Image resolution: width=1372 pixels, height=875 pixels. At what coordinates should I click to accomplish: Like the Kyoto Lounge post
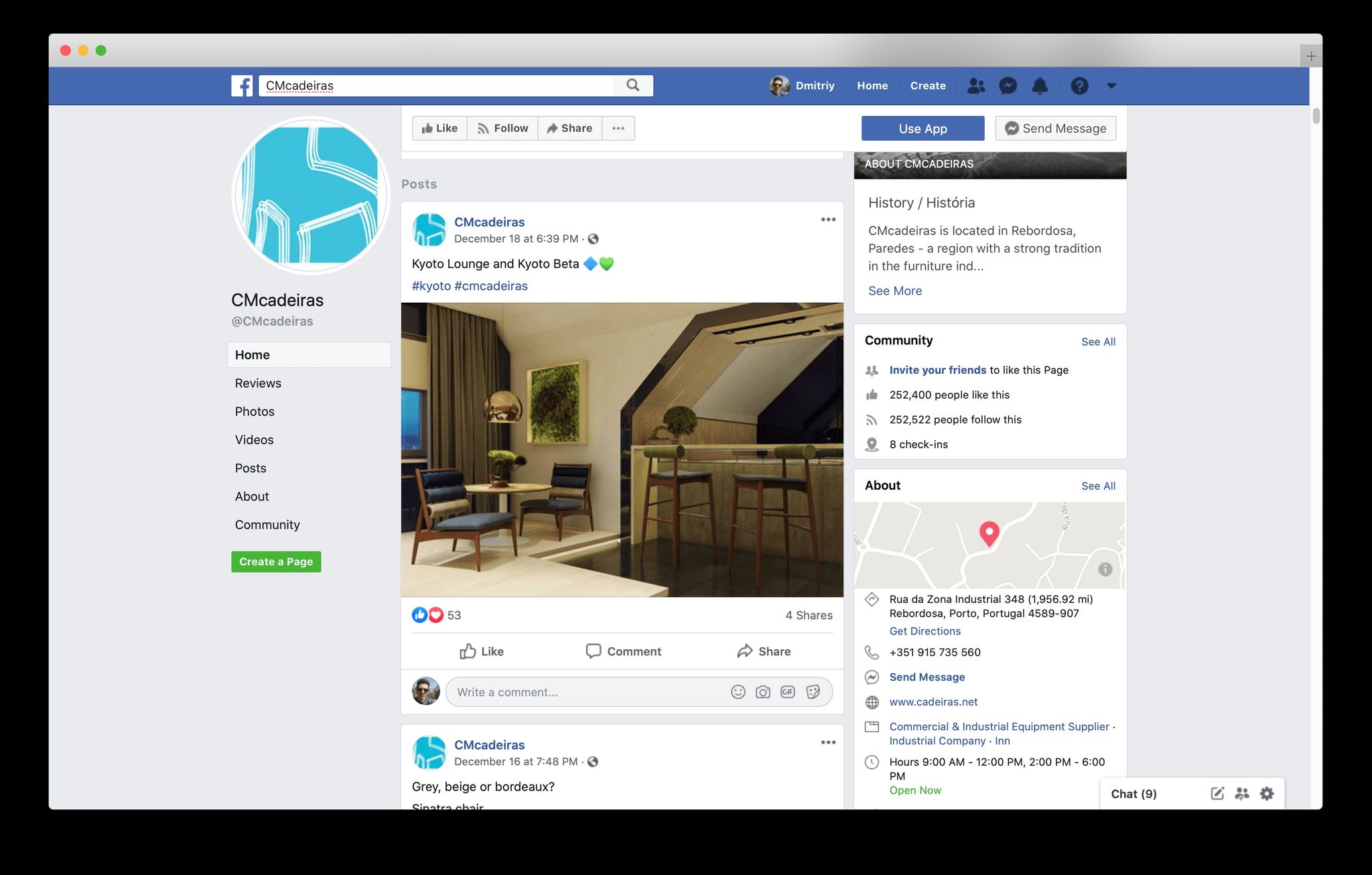482,651
